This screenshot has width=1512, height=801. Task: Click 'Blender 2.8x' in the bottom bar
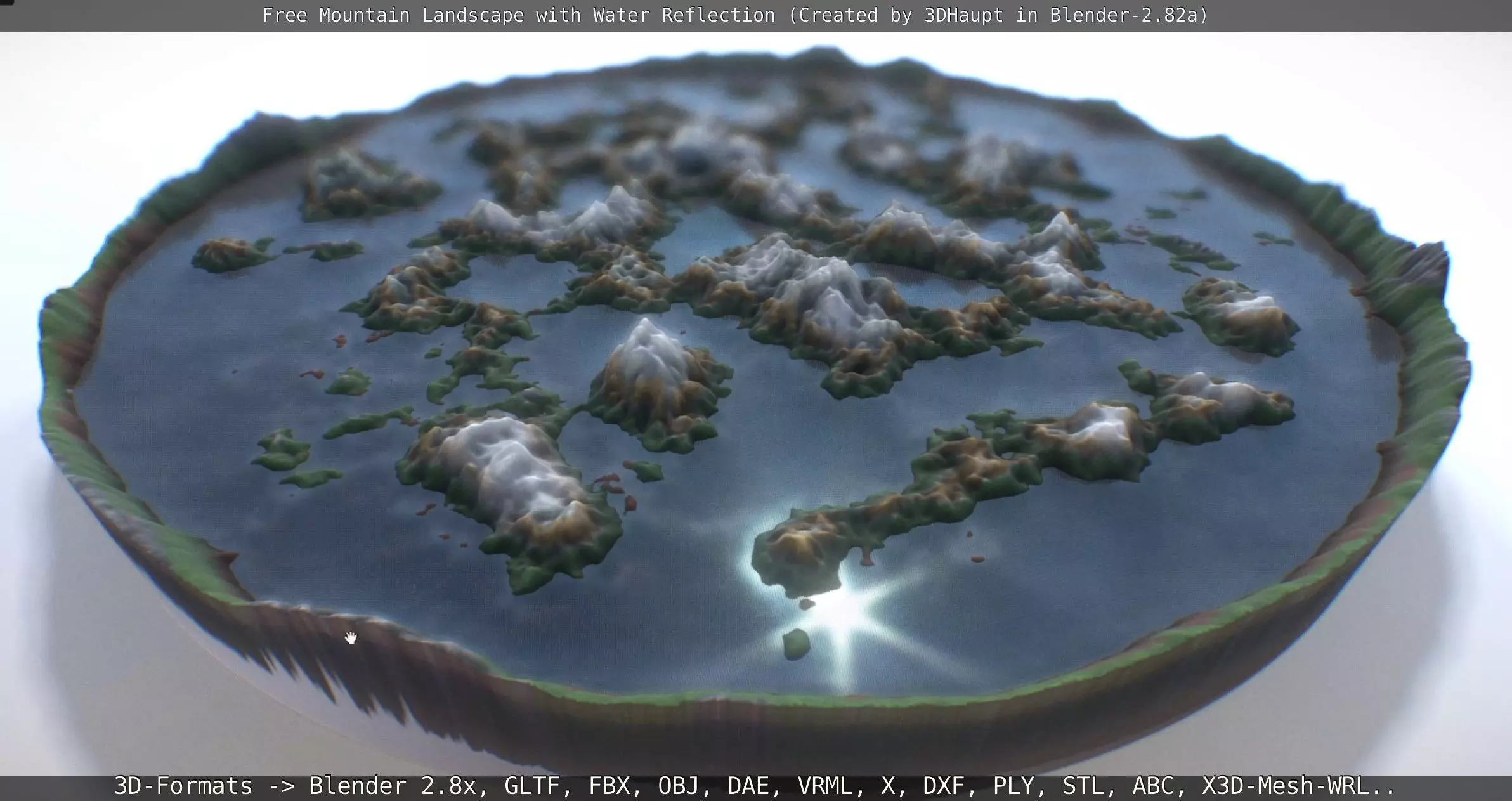pyautogui.click(x=392, y=786)
